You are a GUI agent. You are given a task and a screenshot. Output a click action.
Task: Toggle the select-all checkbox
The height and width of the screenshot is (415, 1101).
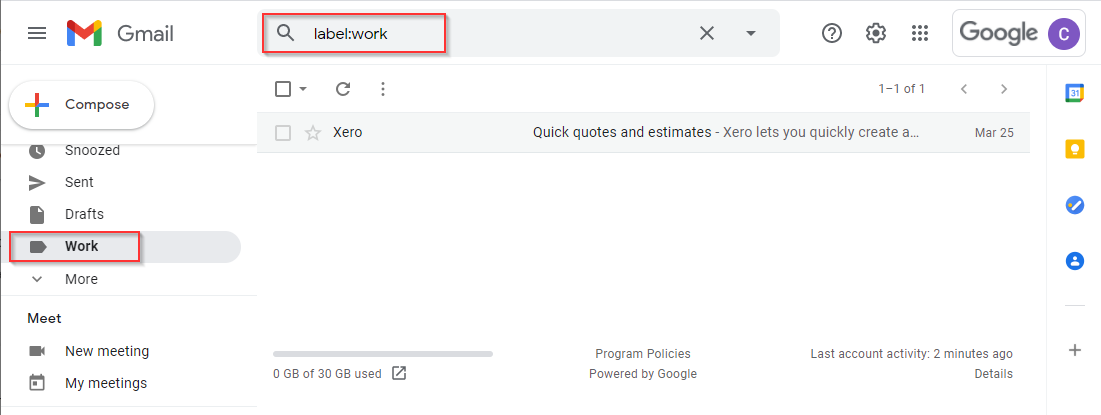click(x=283, y=89)
